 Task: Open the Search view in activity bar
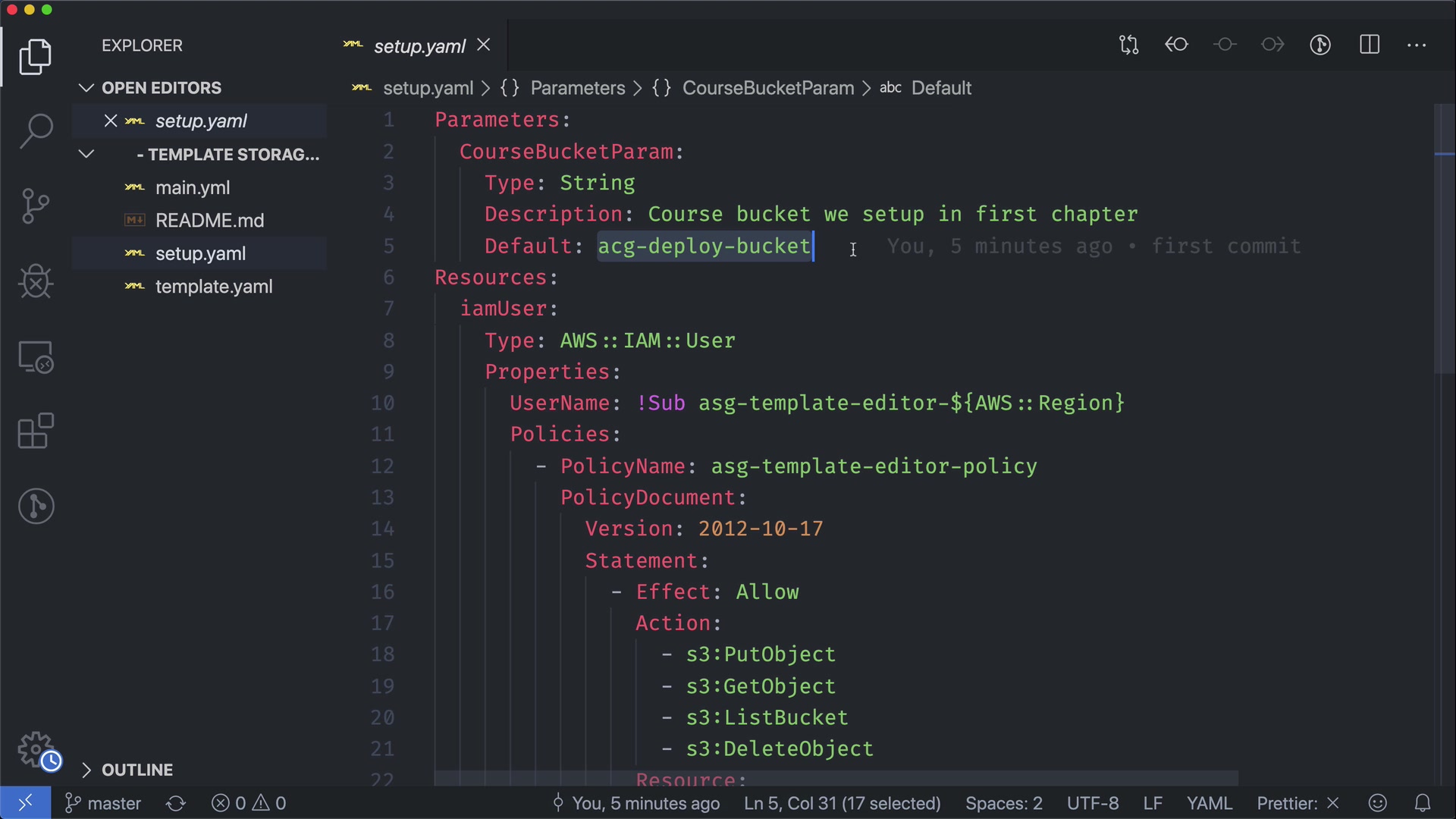pyautogui.click(x=36, y=130)
